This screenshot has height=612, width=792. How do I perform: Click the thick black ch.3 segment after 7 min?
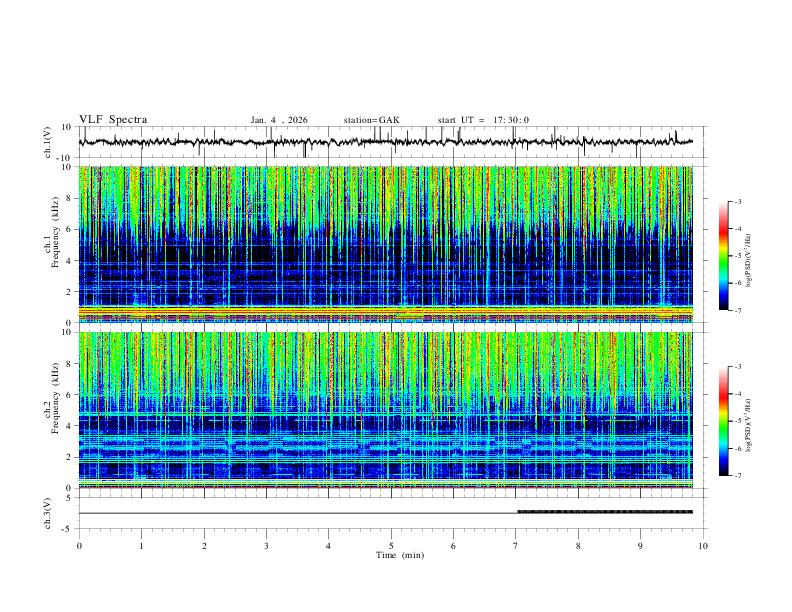(605, 512)
